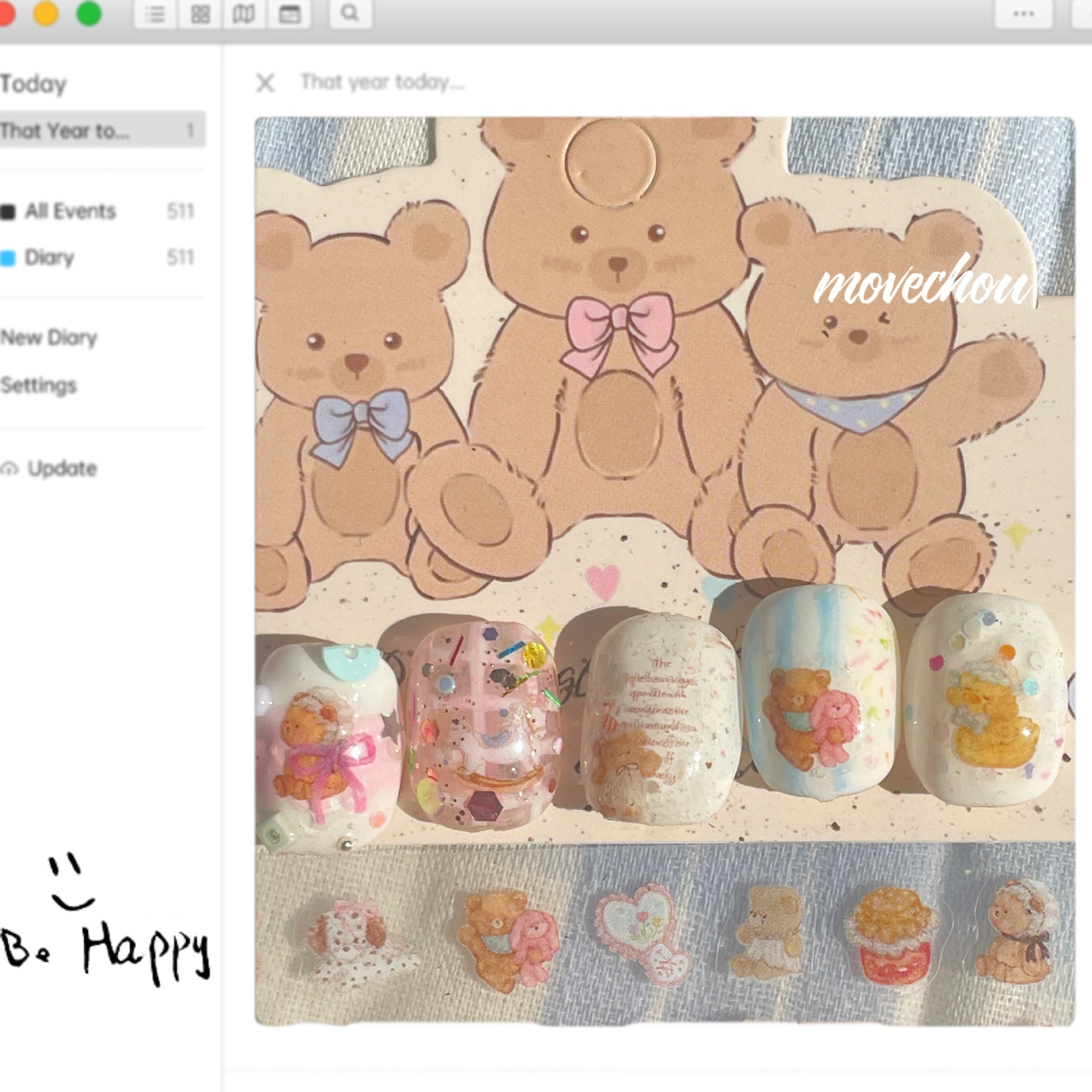Click the Update cloud icon

point(9,469)
